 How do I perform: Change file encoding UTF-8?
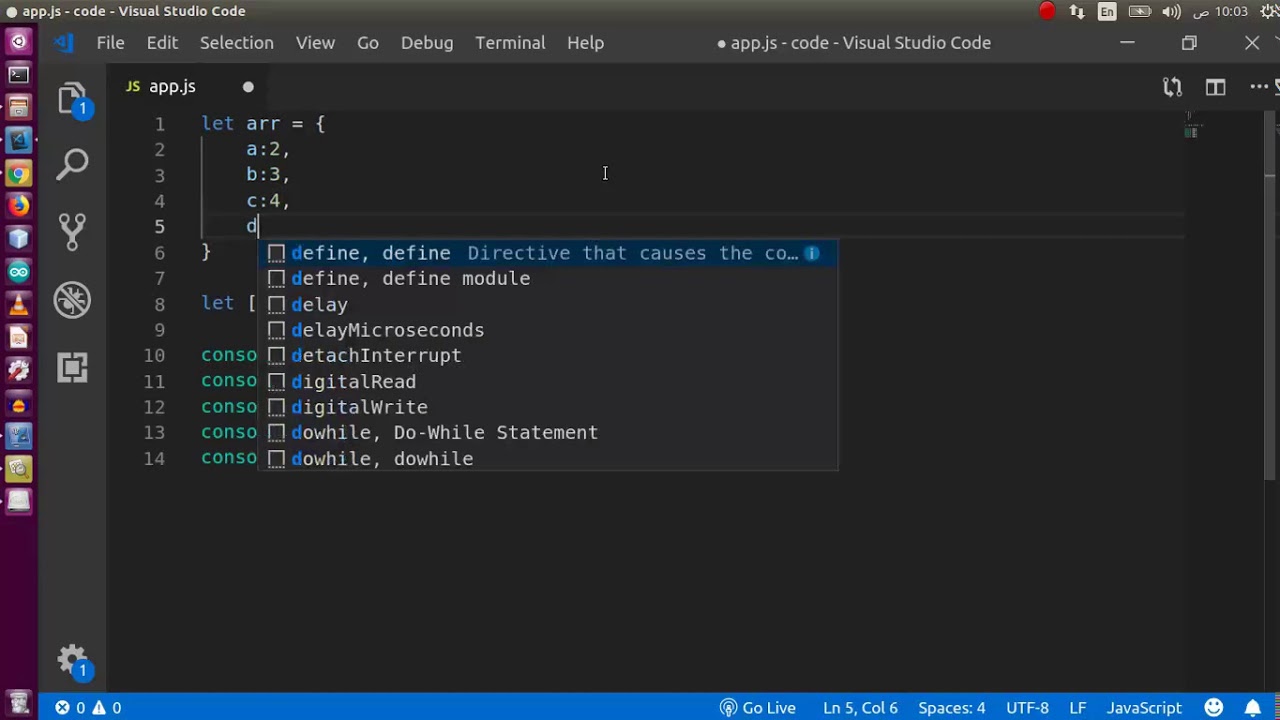[x=1027, y=708]
